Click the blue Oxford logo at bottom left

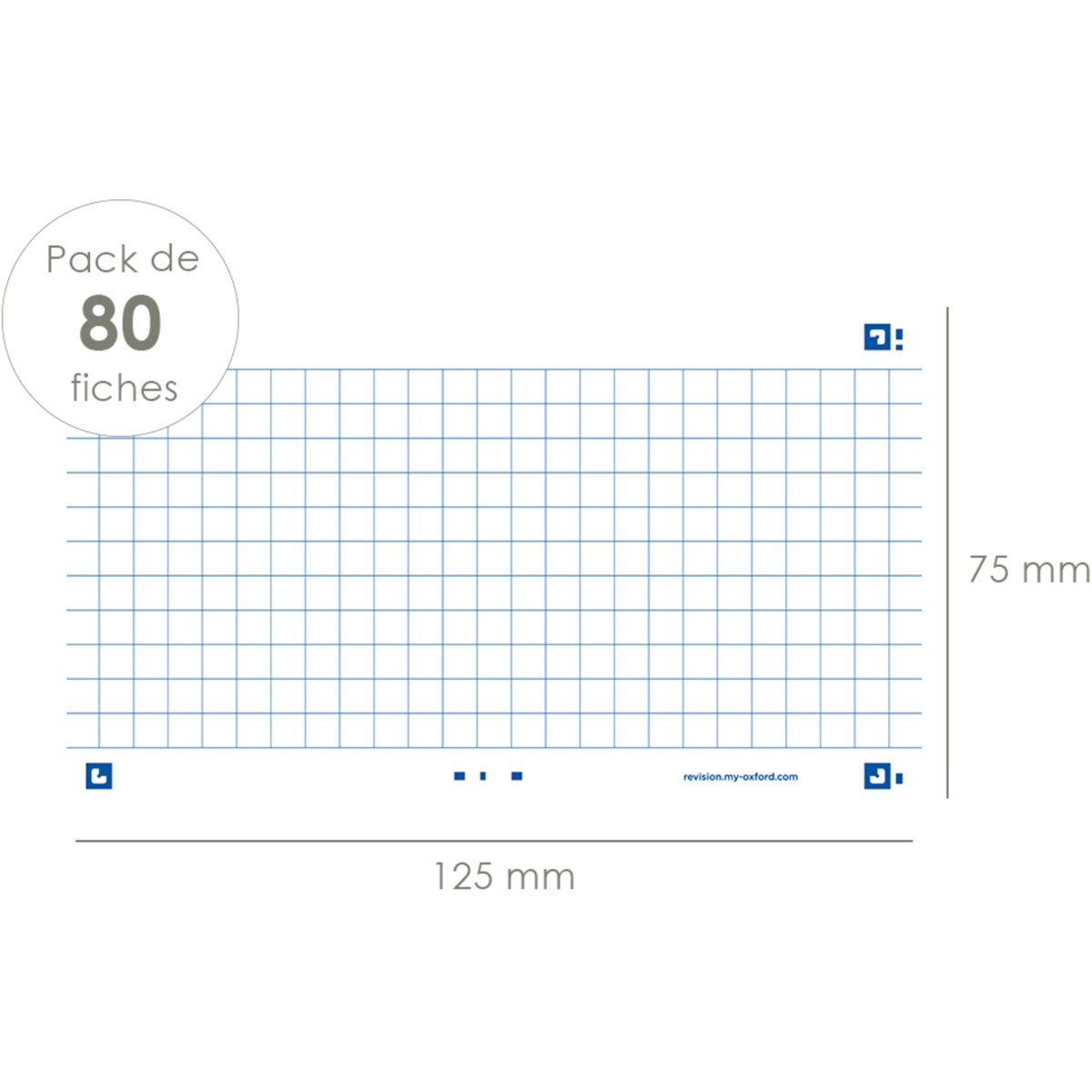[x=99, y=776]
